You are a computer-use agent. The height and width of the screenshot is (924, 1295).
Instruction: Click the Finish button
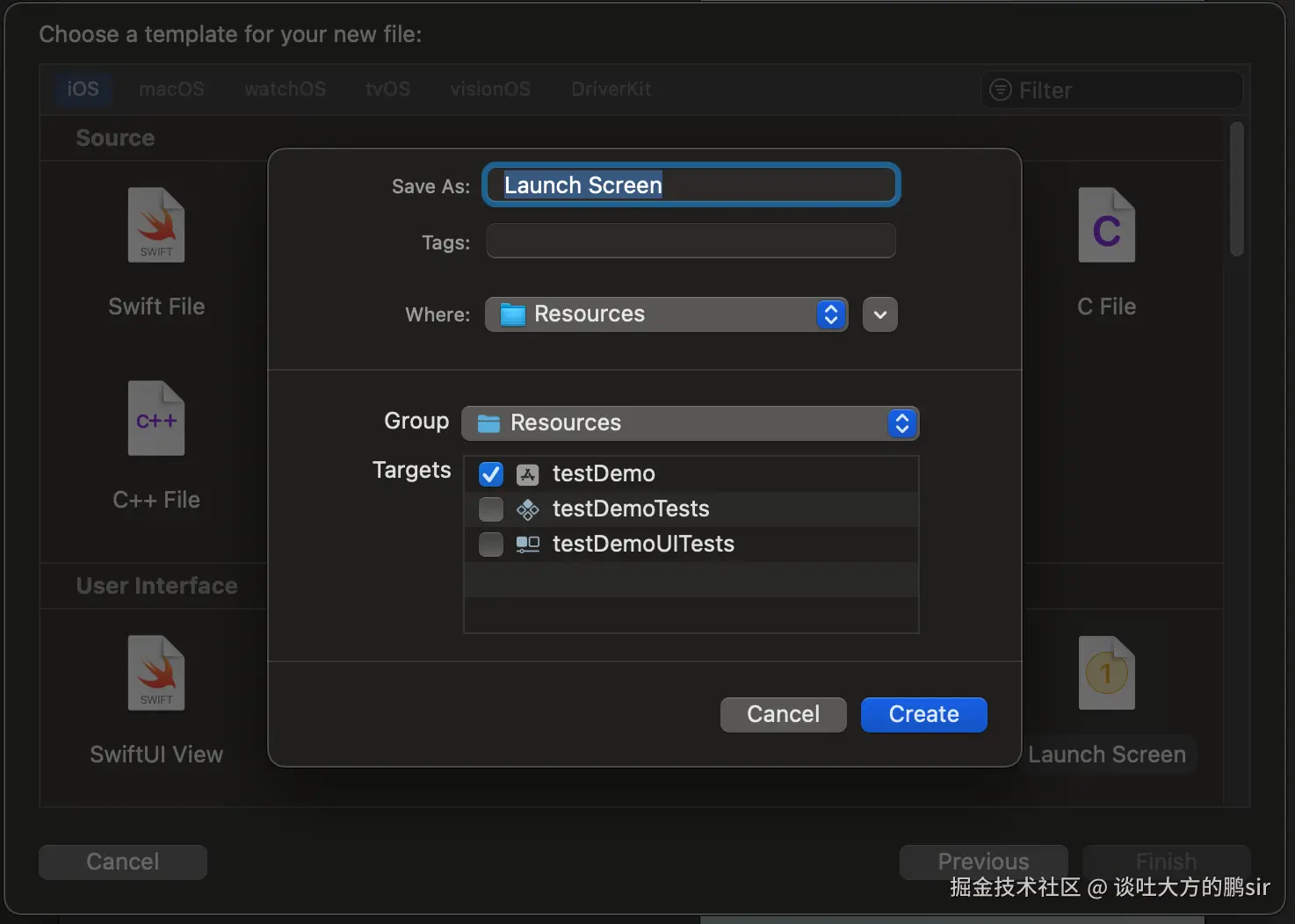coord(1167,863)
